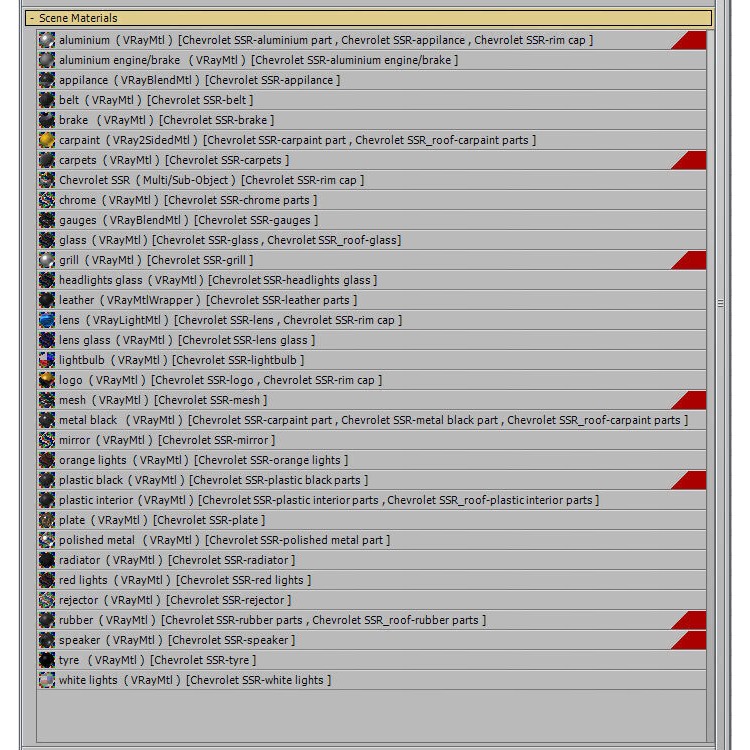Select 'glass ( VRayMtl )' entry text
Viewport: 750px width, 750px height.
[103, 240]
